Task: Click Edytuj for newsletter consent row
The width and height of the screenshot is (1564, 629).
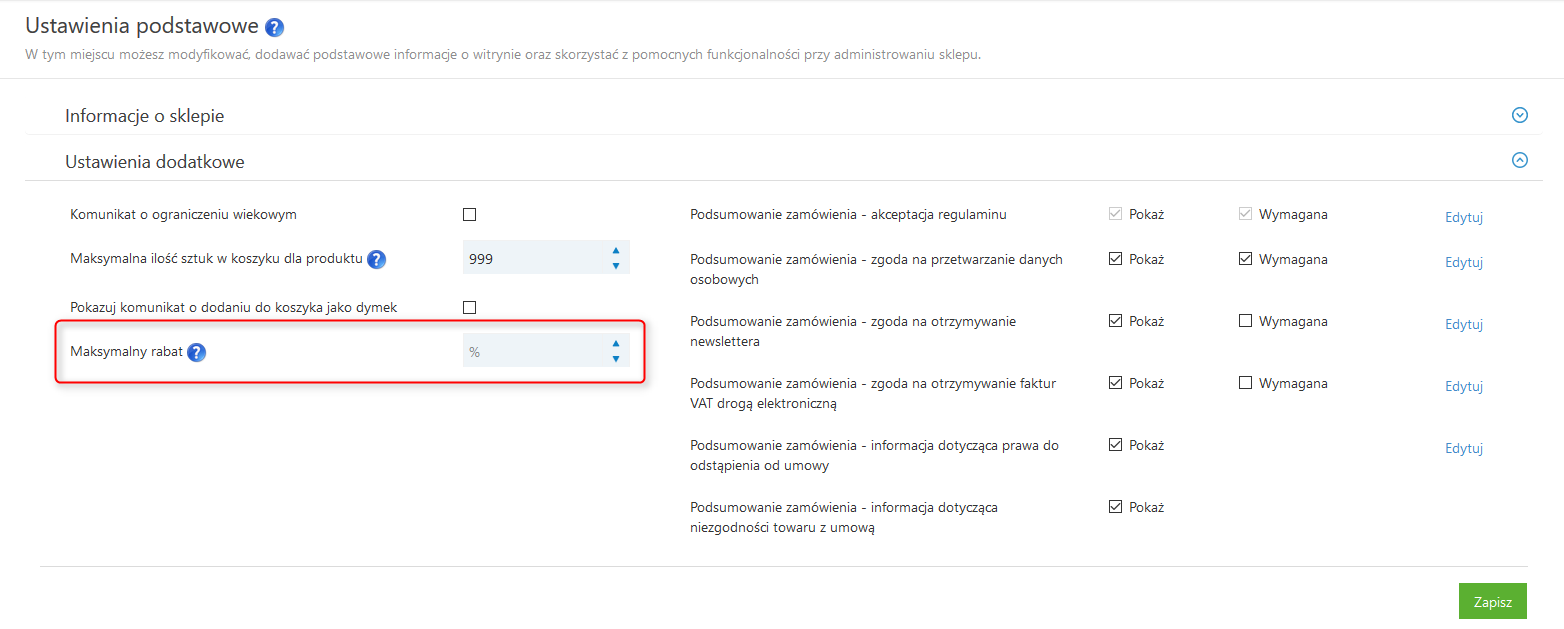Action: [x=1463, y=324]
